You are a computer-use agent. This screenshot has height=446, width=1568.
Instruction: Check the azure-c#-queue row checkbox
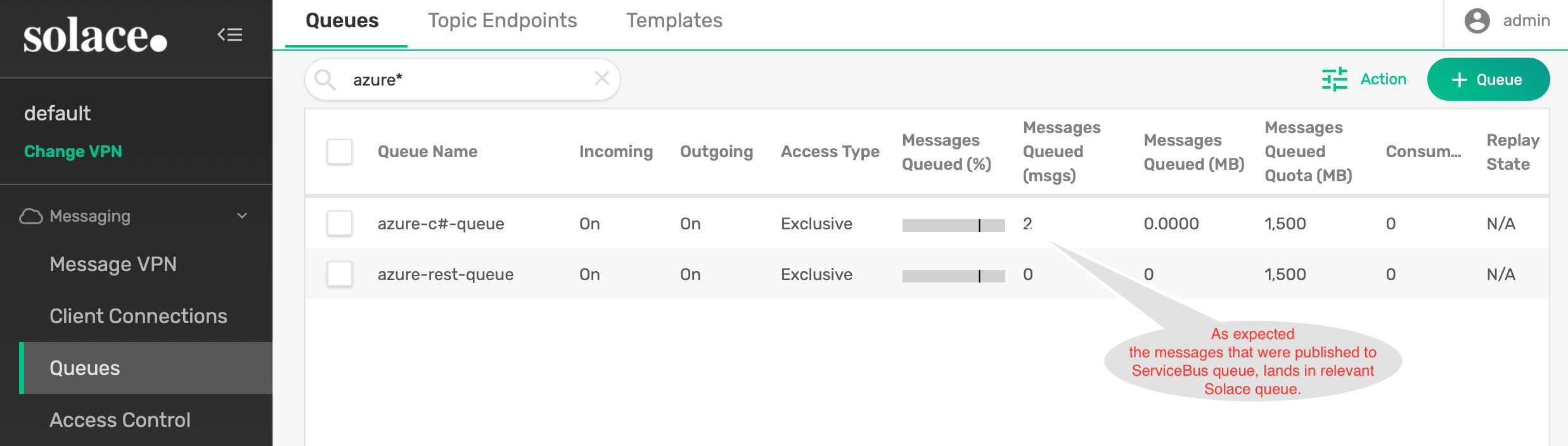(340, 224)
